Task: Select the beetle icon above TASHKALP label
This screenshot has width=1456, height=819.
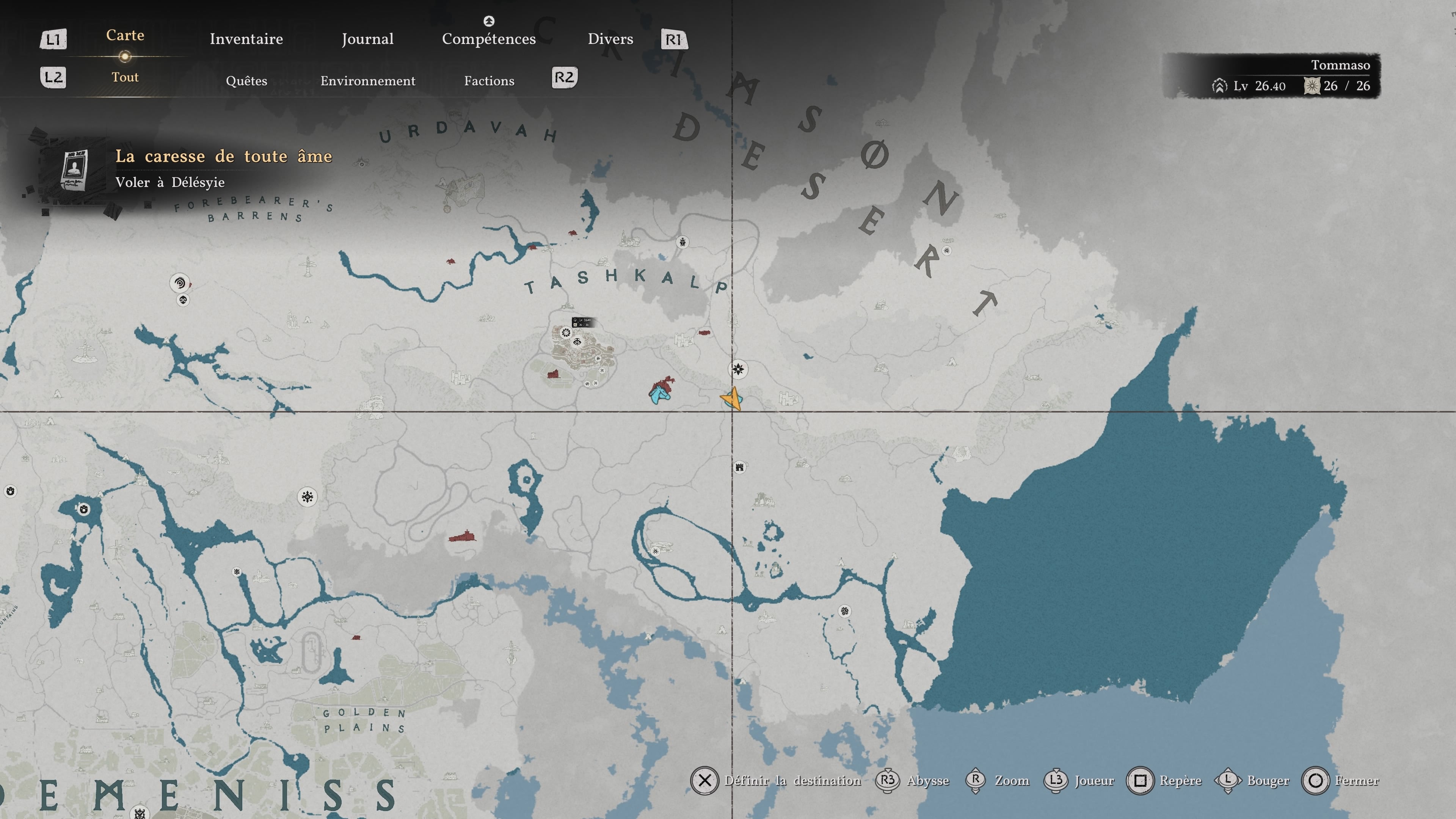Action: pos(683,243)
